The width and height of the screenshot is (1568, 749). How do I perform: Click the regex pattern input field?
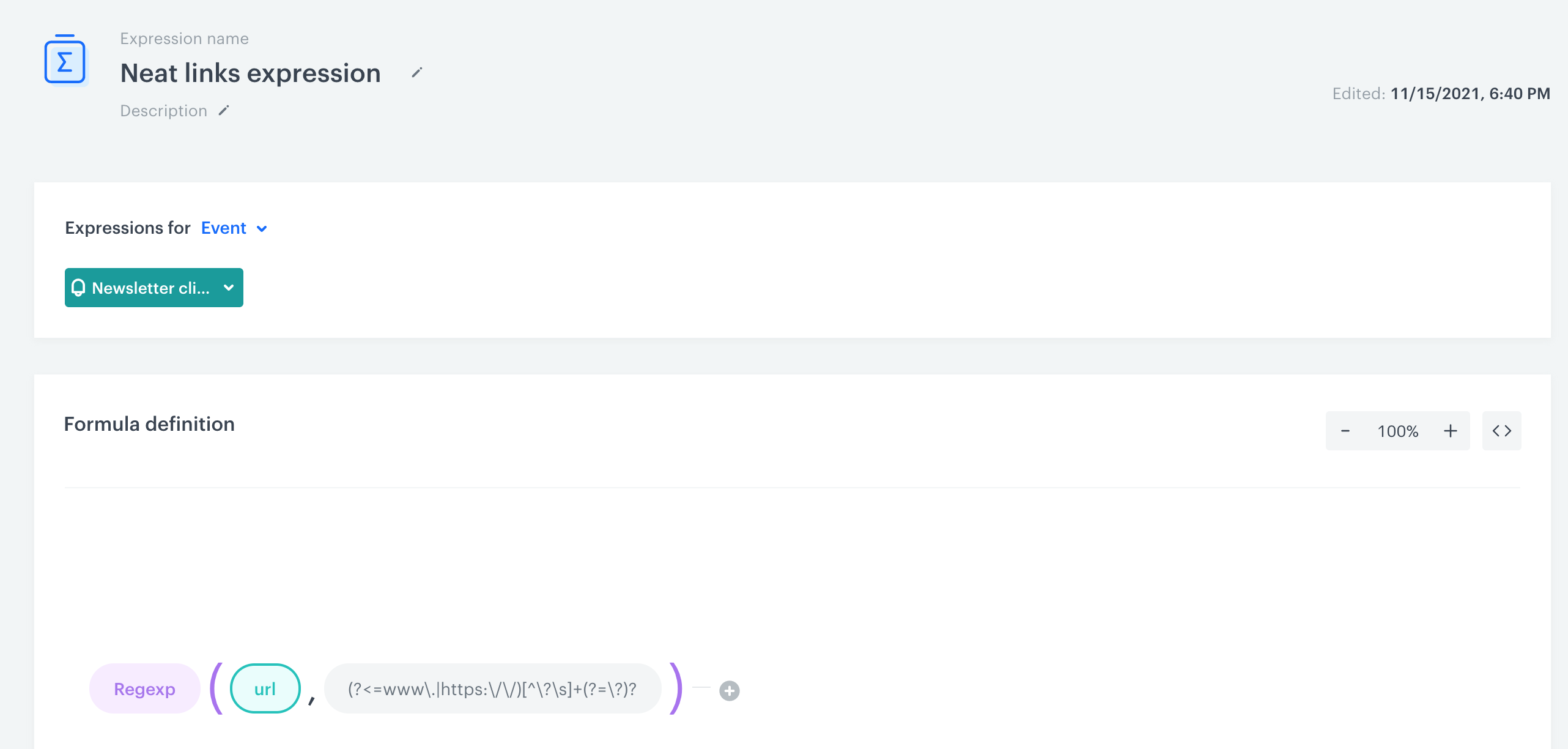point(492,689)
